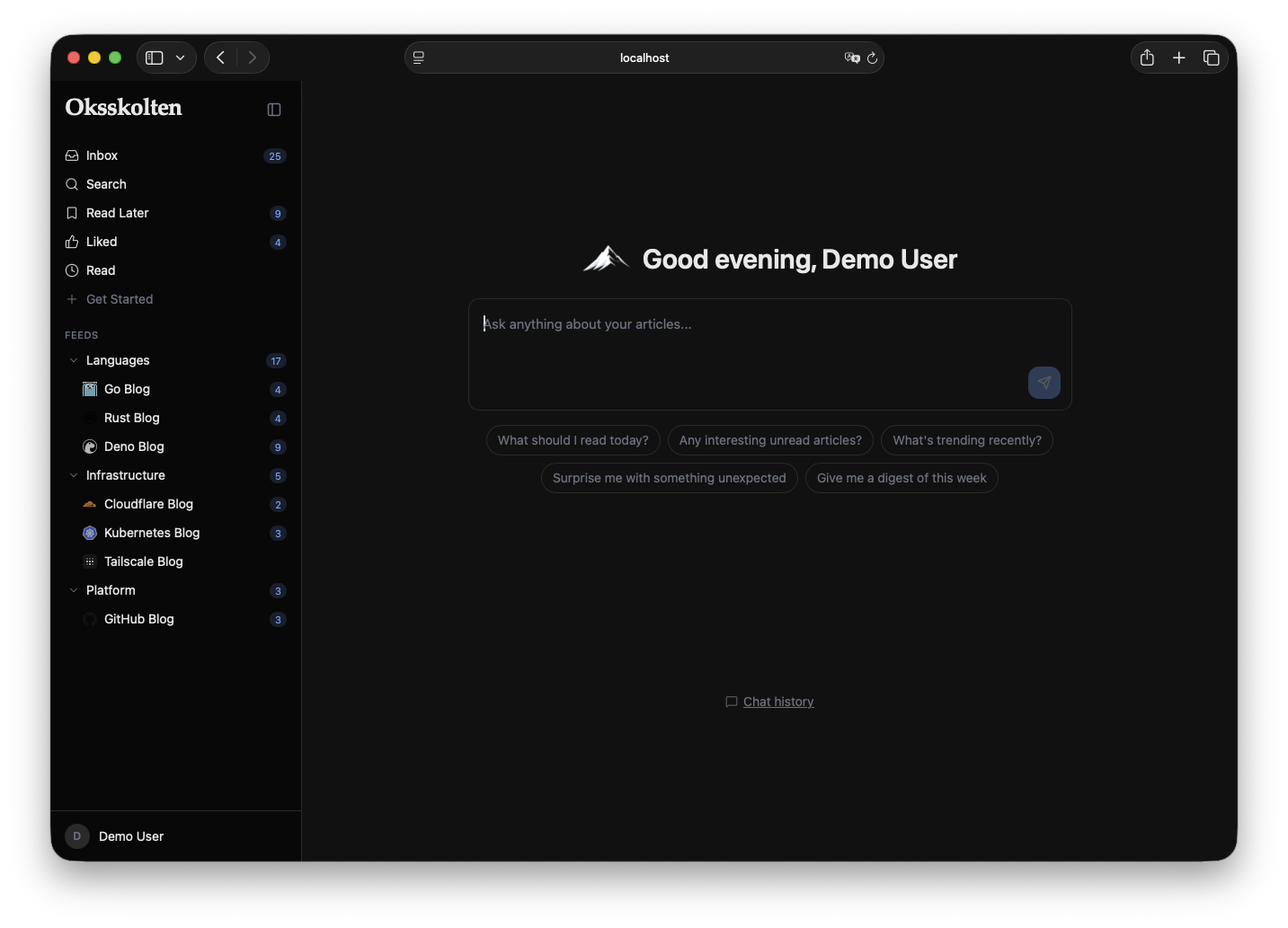Image resolution: width=1288 pixels, height=928 pixels.
Task: Click the page settings icon in address bar
Action: [x=419, y=57]
